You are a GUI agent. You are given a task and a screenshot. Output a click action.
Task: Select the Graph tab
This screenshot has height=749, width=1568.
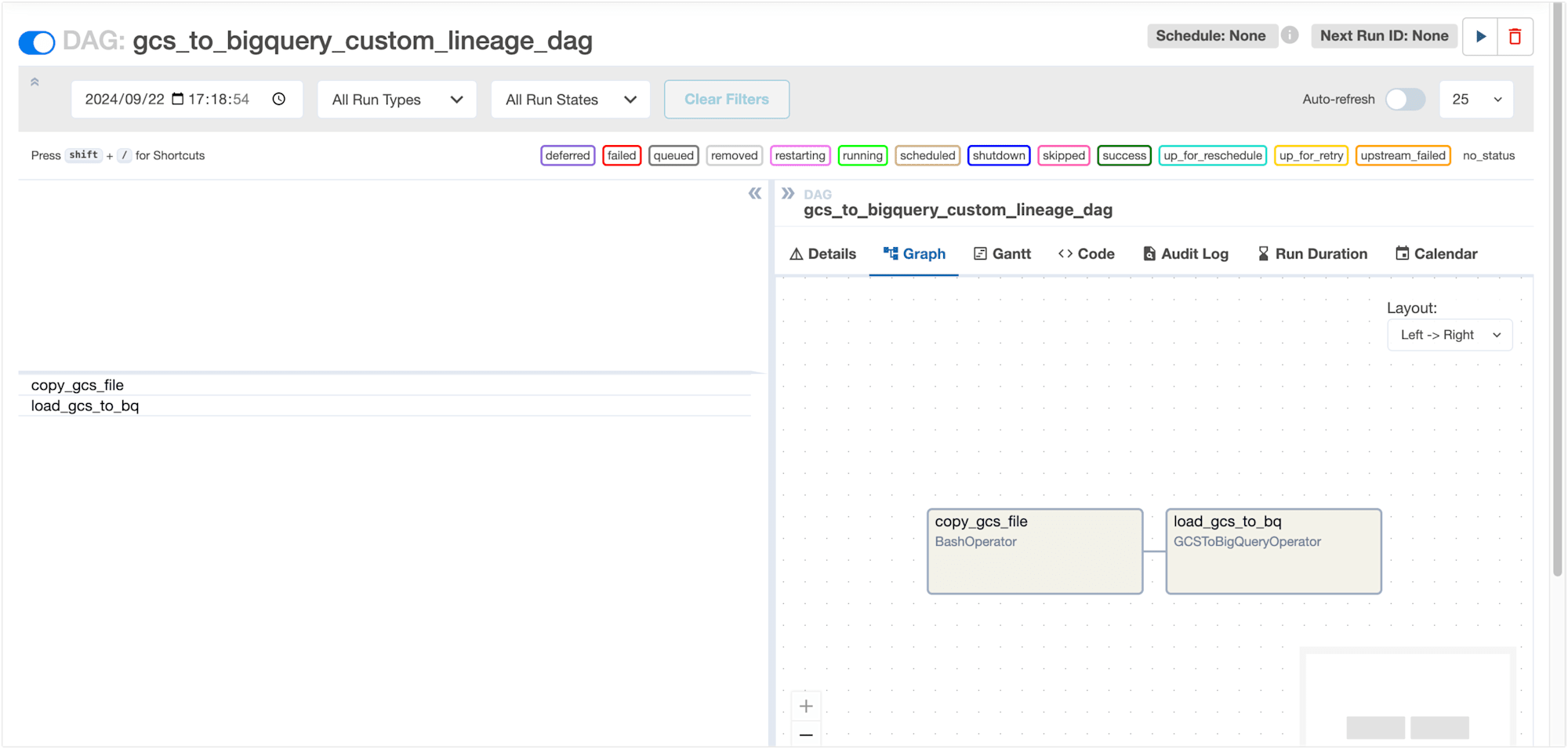click(914, 253)
